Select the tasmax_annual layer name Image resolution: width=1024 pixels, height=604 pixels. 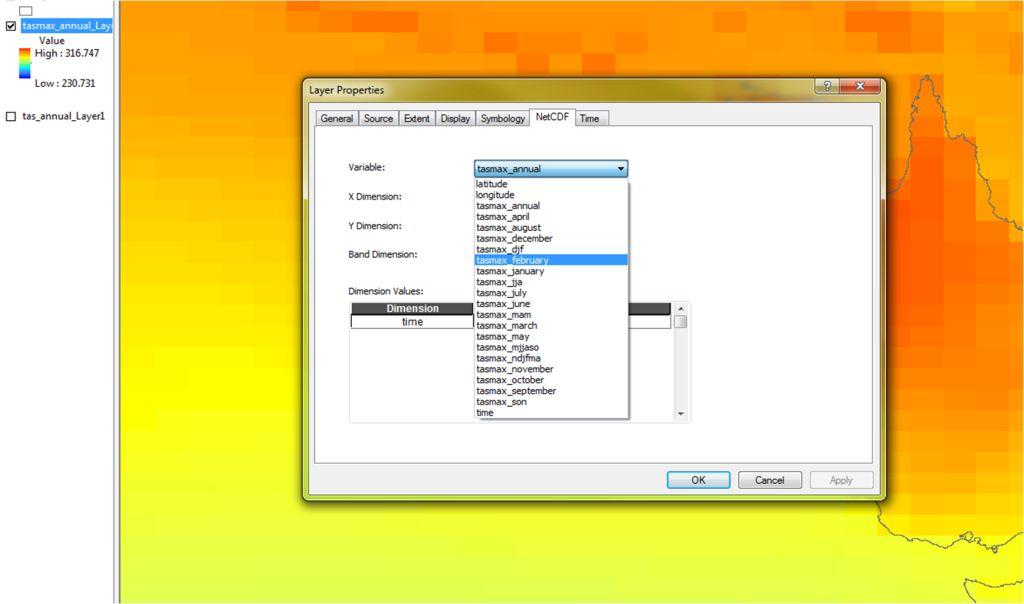66,26
